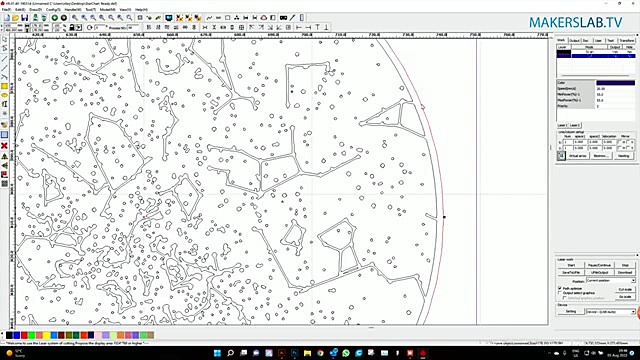Pick the yellow swatch in bottom palette
Viewport: 640px width, 360px height.
[x=47, y=335]
